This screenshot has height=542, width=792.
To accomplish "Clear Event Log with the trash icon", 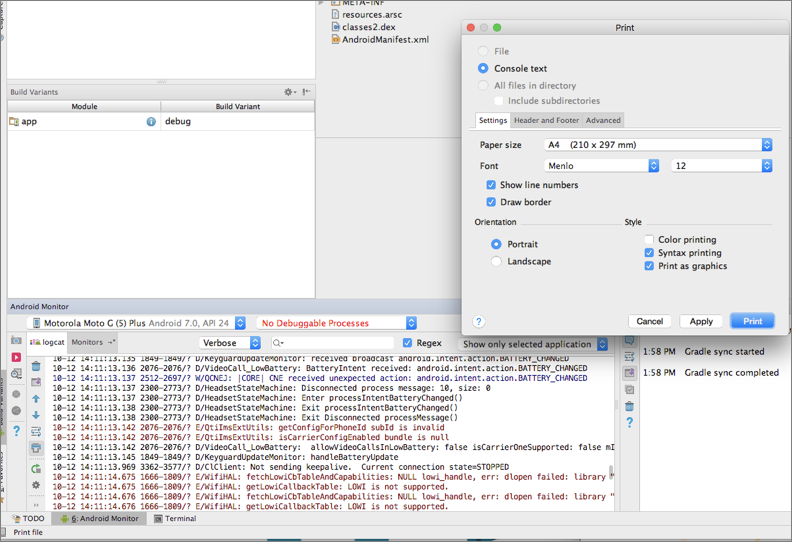I will coord(629,406).
